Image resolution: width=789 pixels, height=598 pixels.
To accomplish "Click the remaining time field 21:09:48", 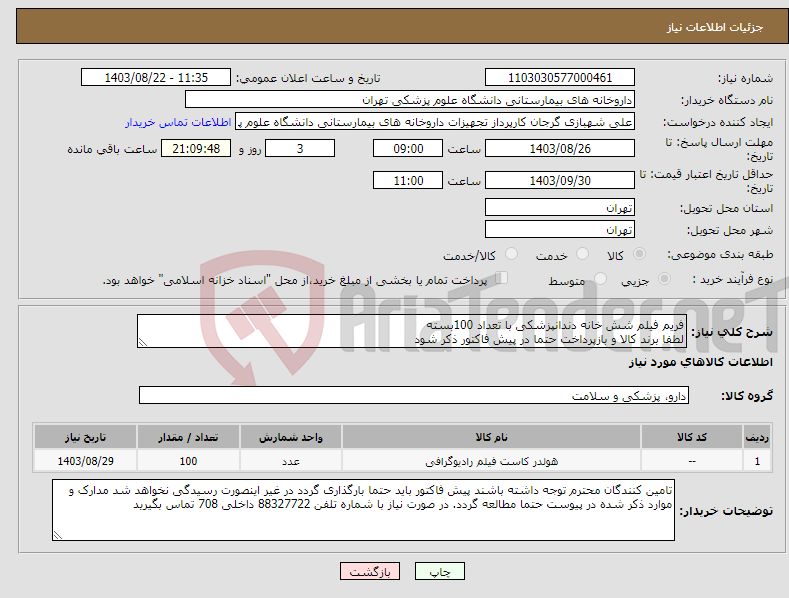I will point(196,148).
